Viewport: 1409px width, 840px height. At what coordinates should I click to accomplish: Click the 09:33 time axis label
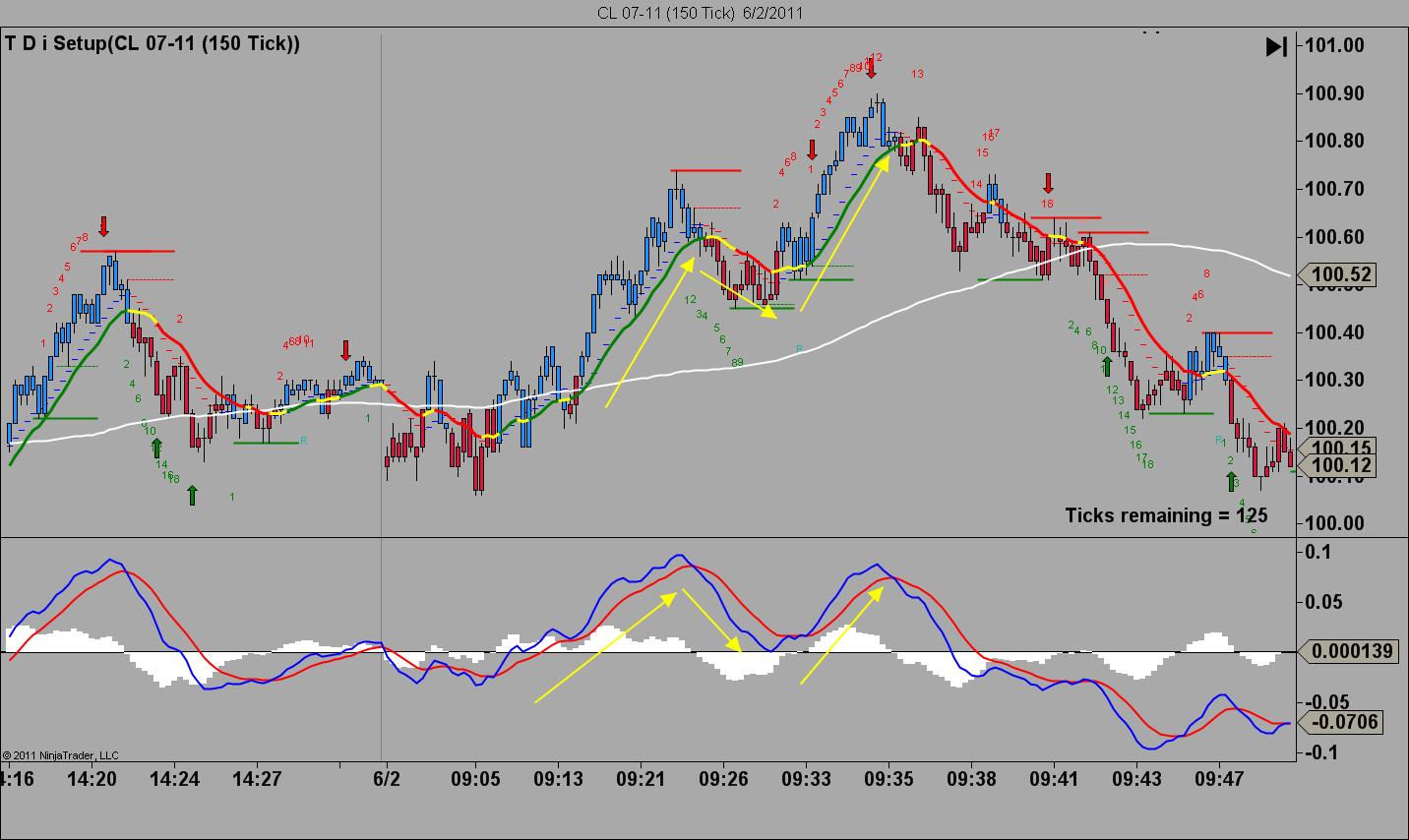pos(806,779)
